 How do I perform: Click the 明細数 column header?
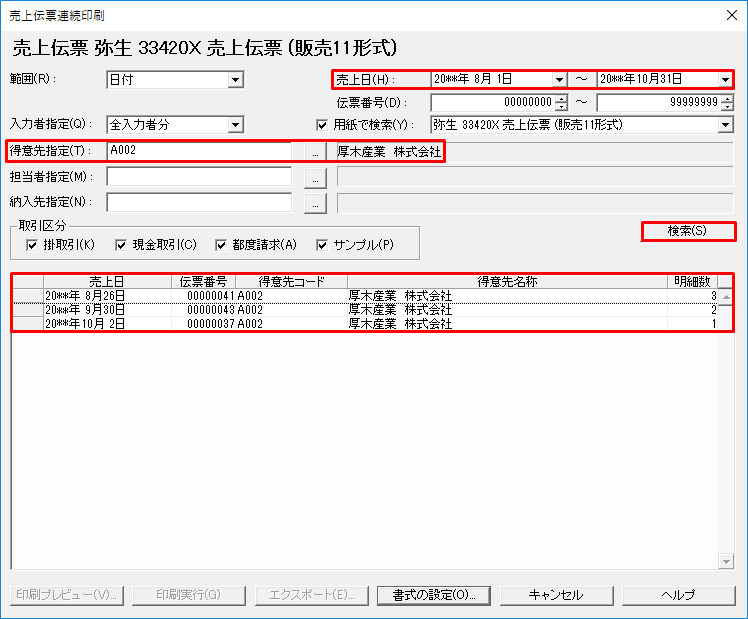692,281
